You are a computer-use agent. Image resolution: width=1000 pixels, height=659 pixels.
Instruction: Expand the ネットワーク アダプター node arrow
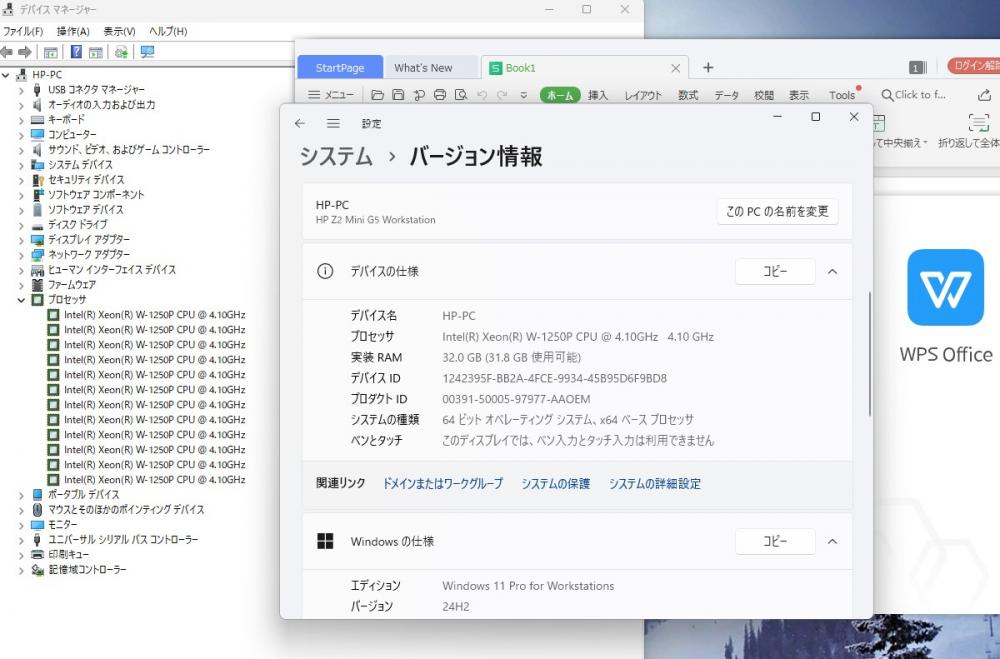point(21,255)
